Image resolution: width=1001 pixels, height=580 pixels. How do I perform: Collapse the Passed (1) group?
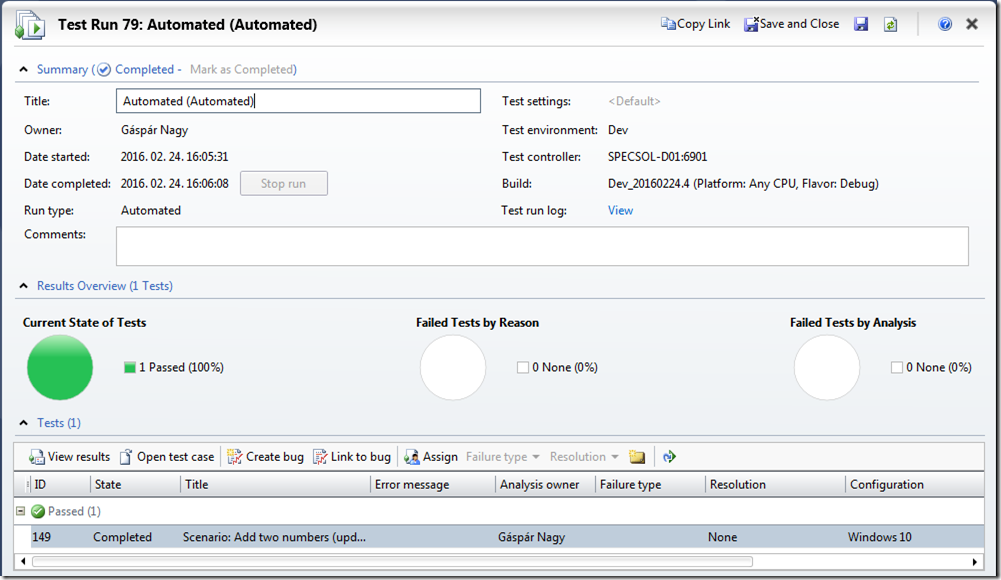[20, 511]
